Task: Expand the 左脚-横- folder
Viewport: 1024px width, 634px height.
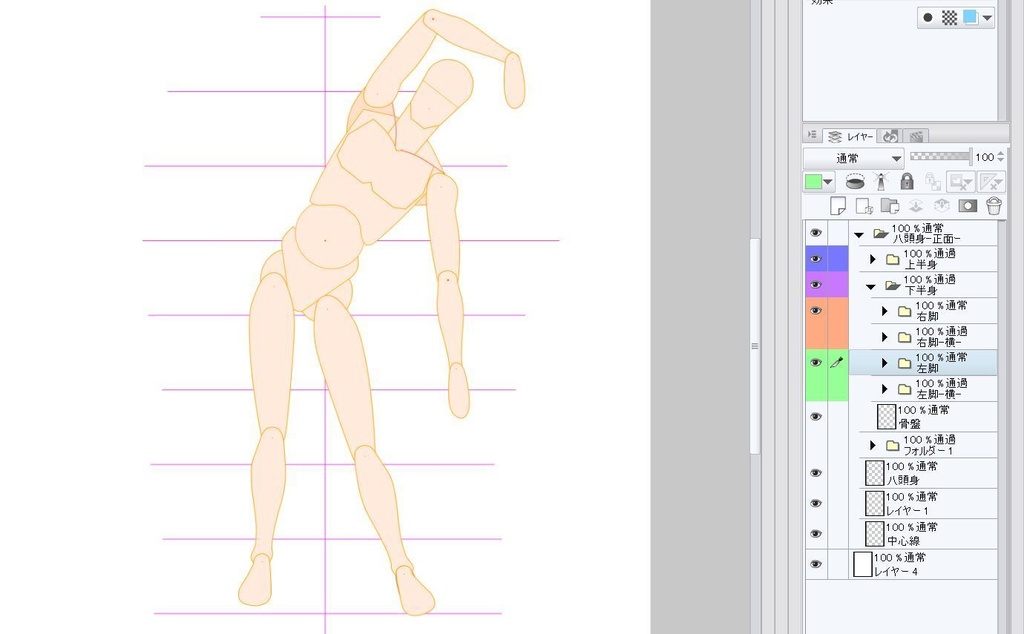Action: click(x=884, y=389)
